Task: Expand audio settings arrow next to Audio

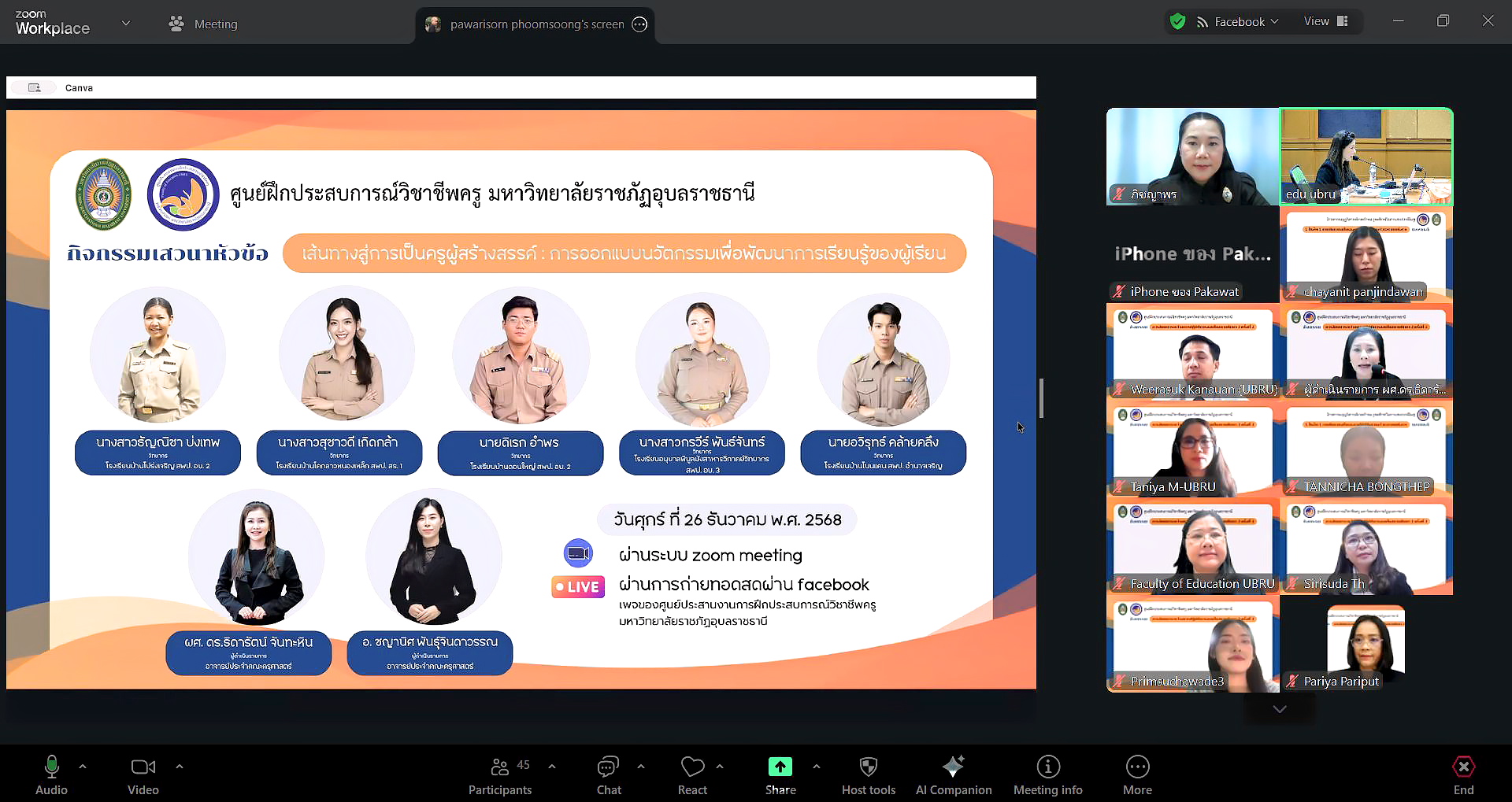Action: tap(83, 766)
